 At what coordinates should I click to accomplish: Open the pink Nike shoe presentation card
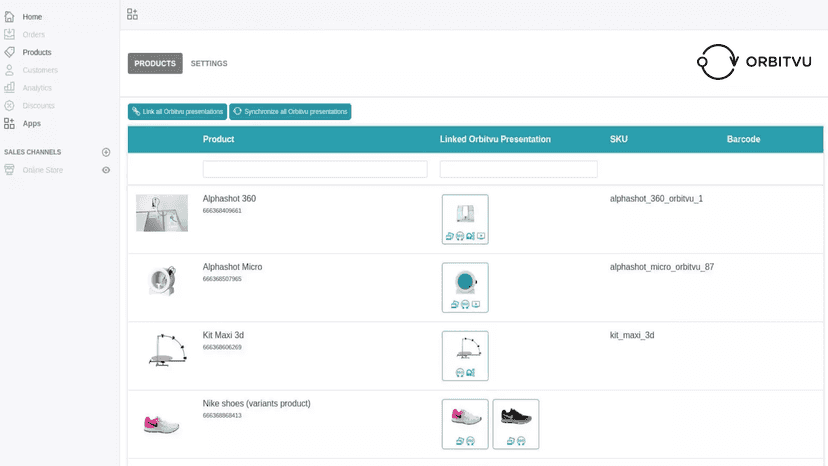(465, 424)
